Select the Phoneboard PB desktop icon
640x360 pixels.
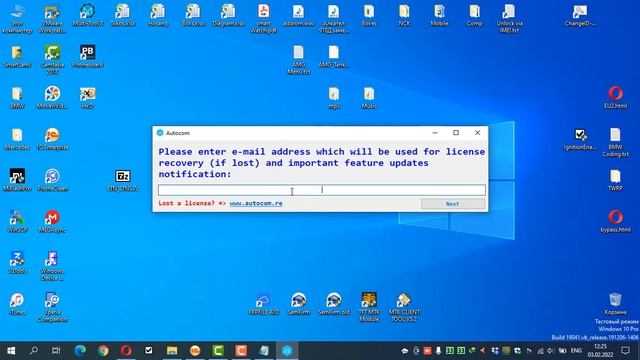tap(87, 56)
